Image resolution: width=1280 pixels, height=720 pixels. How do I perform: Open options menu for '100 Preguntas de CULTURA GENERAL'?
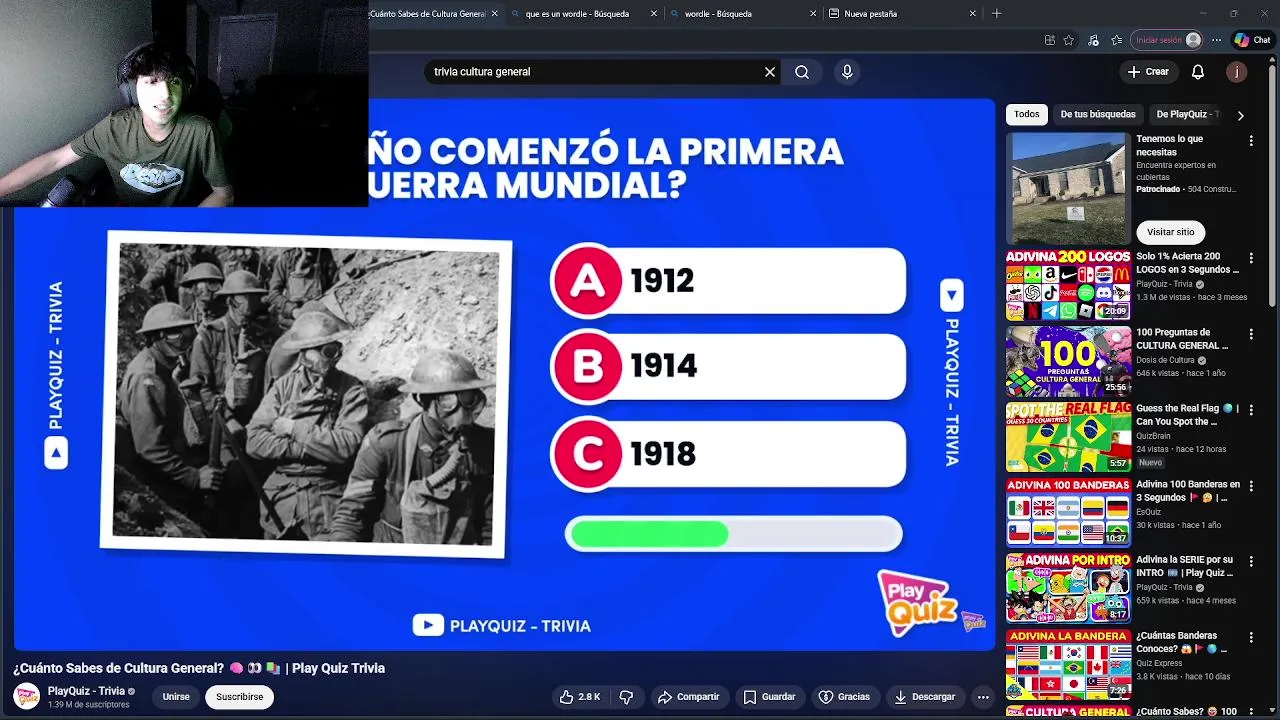coord(1251,334)
